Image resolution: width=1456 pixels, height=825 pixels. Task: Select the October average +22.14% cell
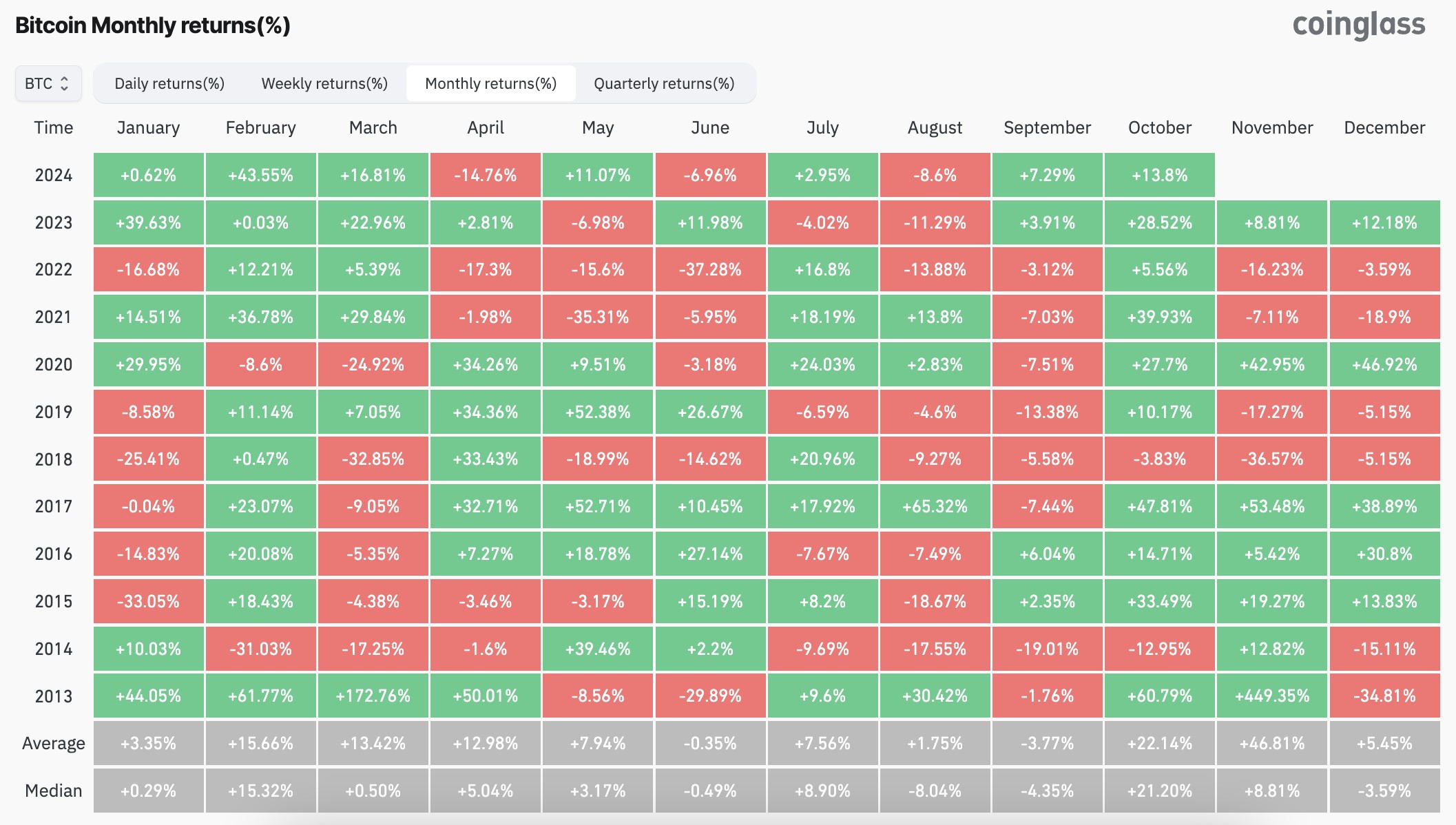tap(1159, 743)
